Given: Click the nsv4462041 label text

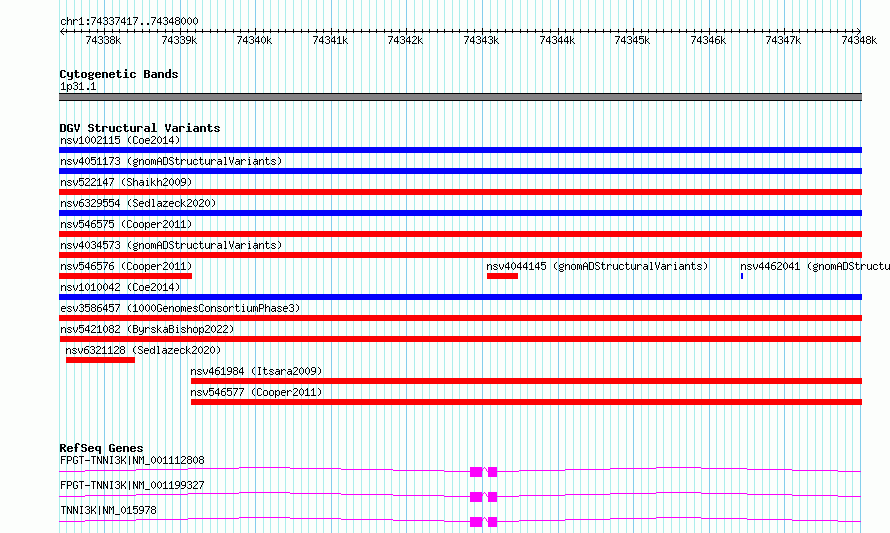Looking at the screenshot, I should tap(815, 266).
